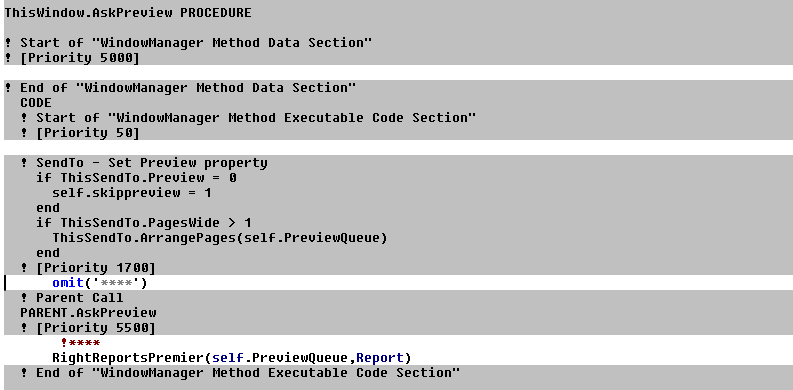Click the 'Report' parameter in RightReportsPremier
The image size is (793, 390).
click(380, 358)
